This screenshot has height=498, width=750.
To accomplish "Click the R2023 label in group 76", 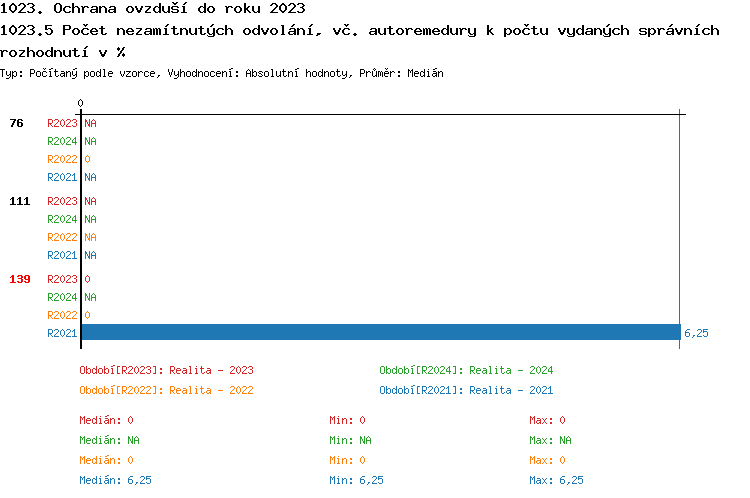I will pos(62,123).
